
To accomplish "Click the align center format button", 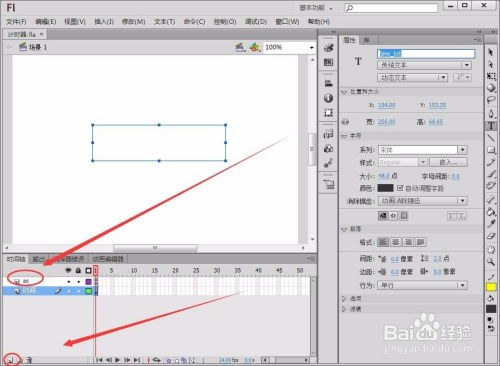I will click(x=396, y=242).
